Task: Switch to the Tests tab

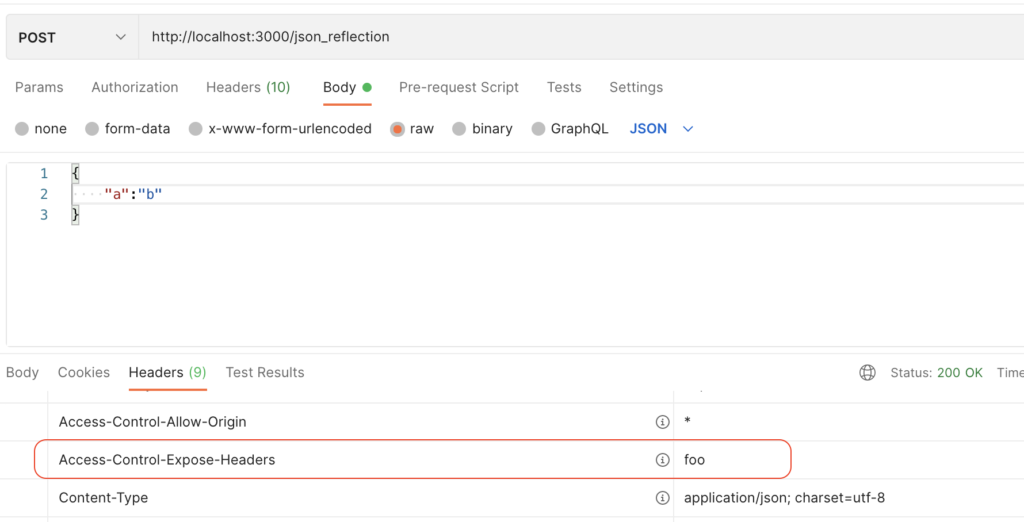Action: (564, 88)
